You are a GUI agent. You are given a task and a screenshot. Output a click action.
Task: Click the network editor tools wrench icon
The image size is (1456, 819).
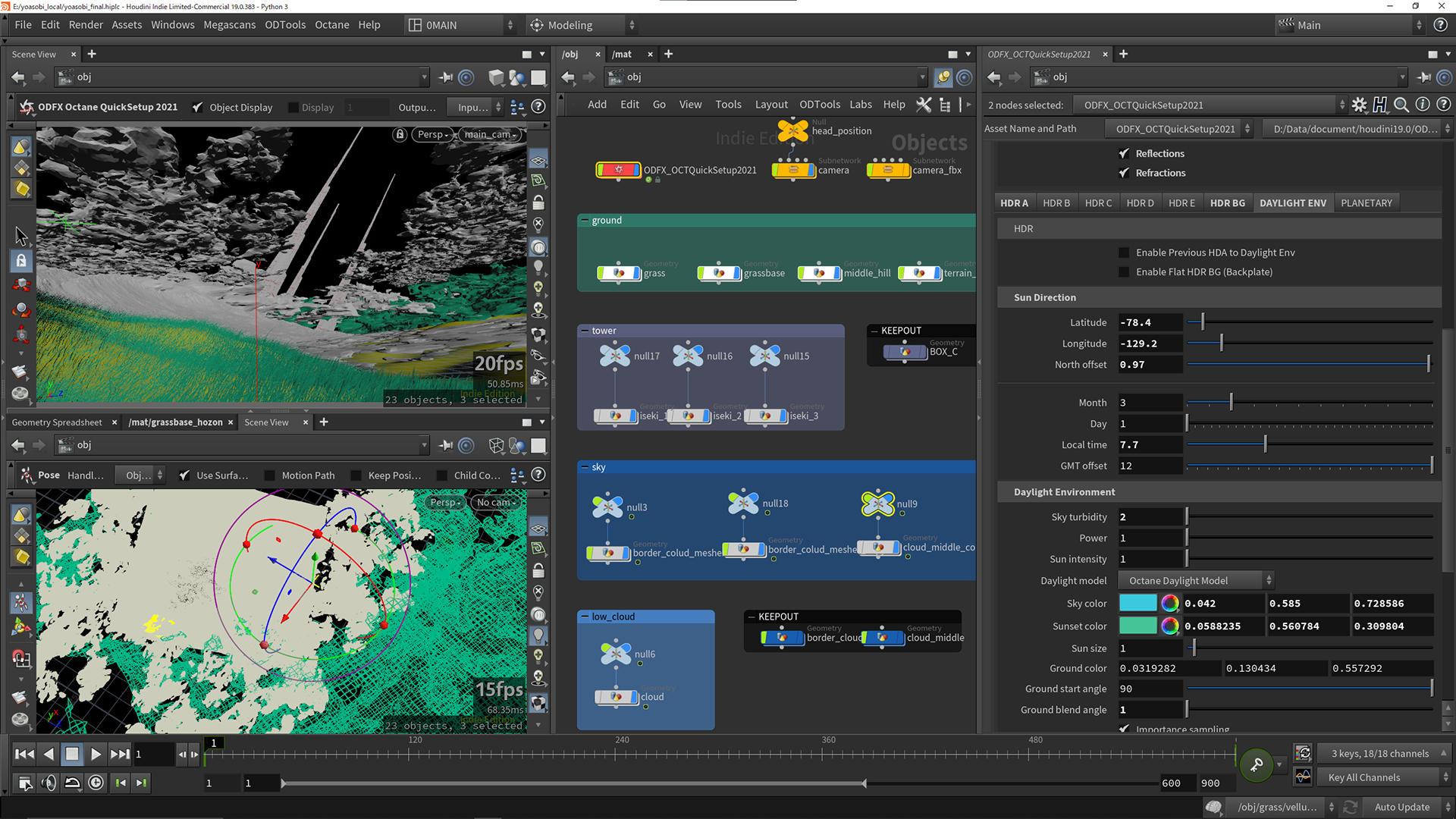(924, 105)
